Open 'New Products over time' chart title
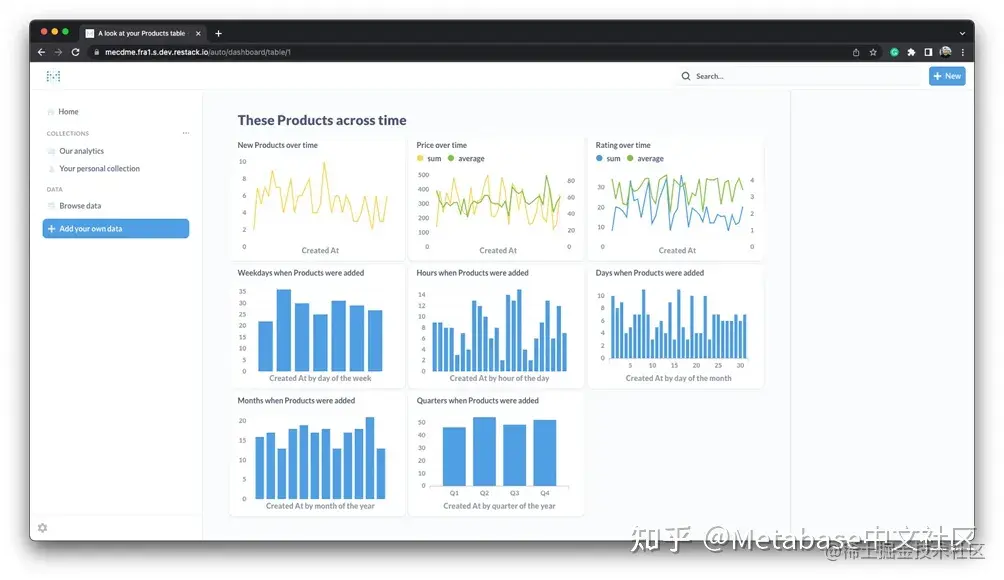1004x580 pixels. pos(277,145)
